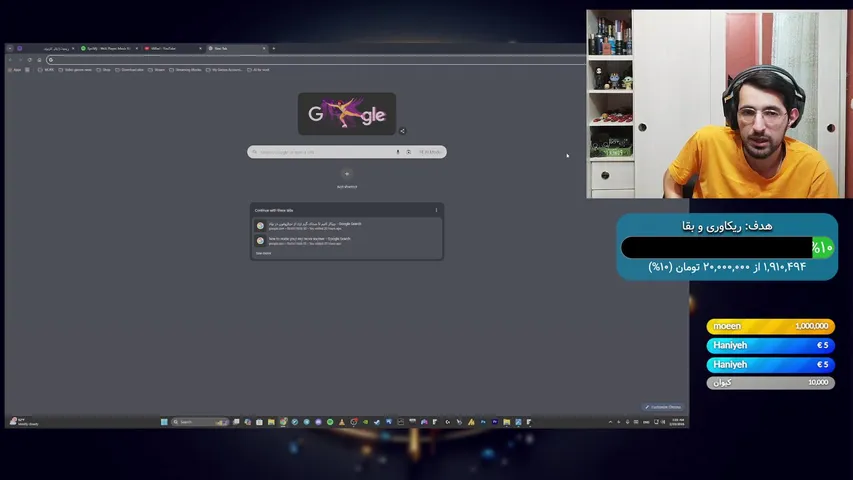Viewport: 853px width, 480px height.
Task: Open Spotify from the taskbar
Action: (x=330, y=422)
